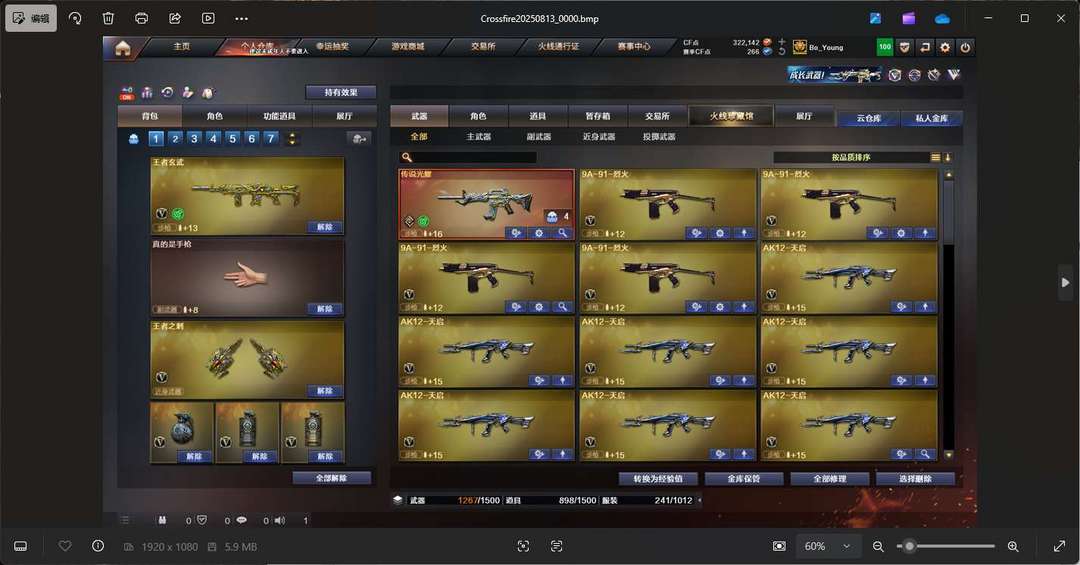Click the 转换为经验值 button
This screenshot has width=1080, height=565.
658,478
